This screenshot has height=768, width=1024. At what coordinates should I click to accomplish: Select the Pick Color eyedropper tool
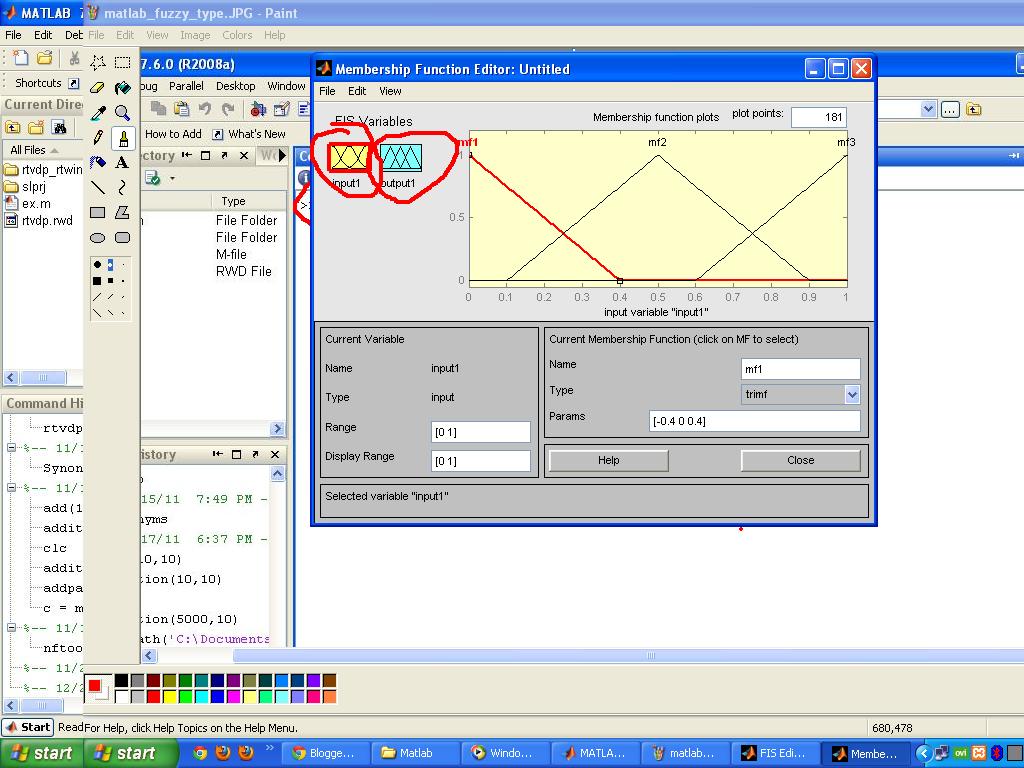[98, 112]
